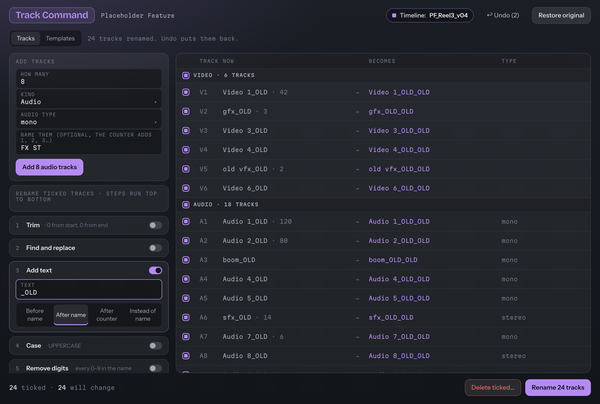Choose Instead of name position
The height and width of the screenshot is (404, 600).
(x=143, y=315)
